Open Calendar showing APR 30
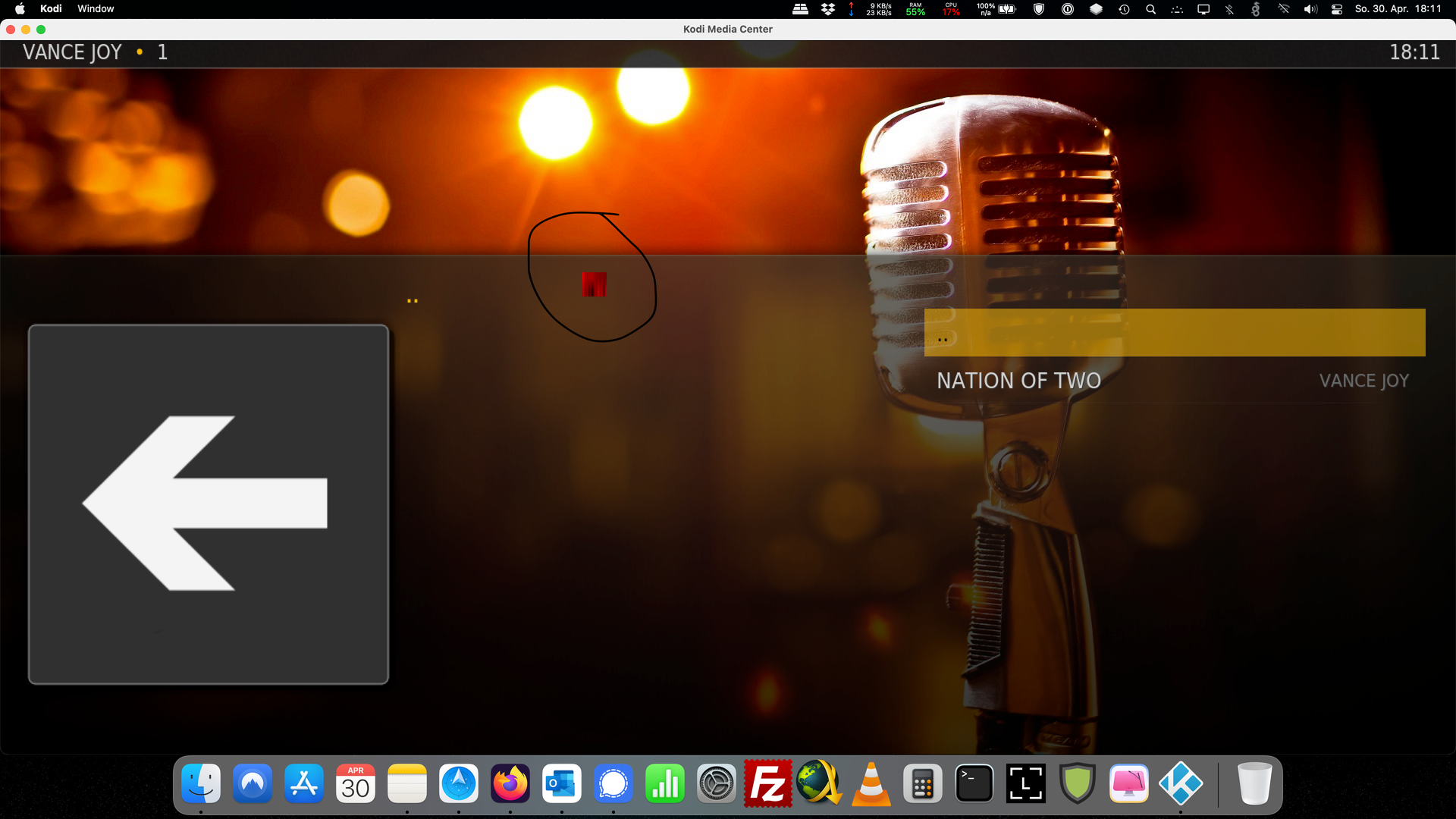This screenshot has width=1456, height=819. click(x=356, y=784)
